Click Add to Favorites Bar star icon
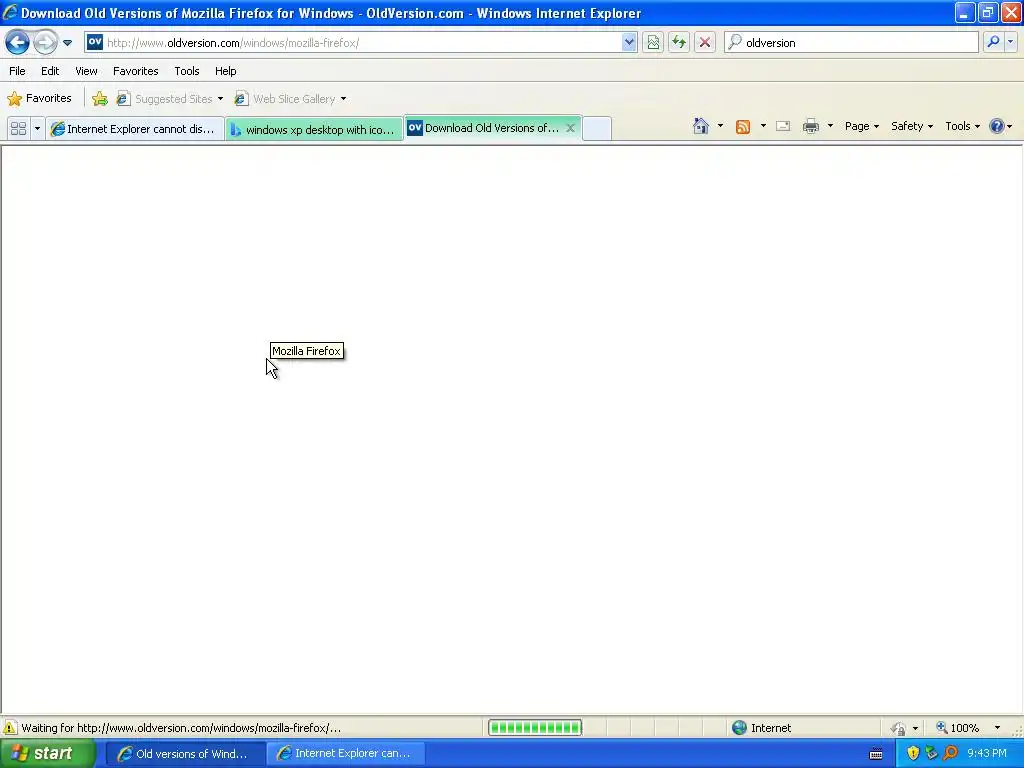The height and width of the screenshot is (768, 1024). coord(100,99)
